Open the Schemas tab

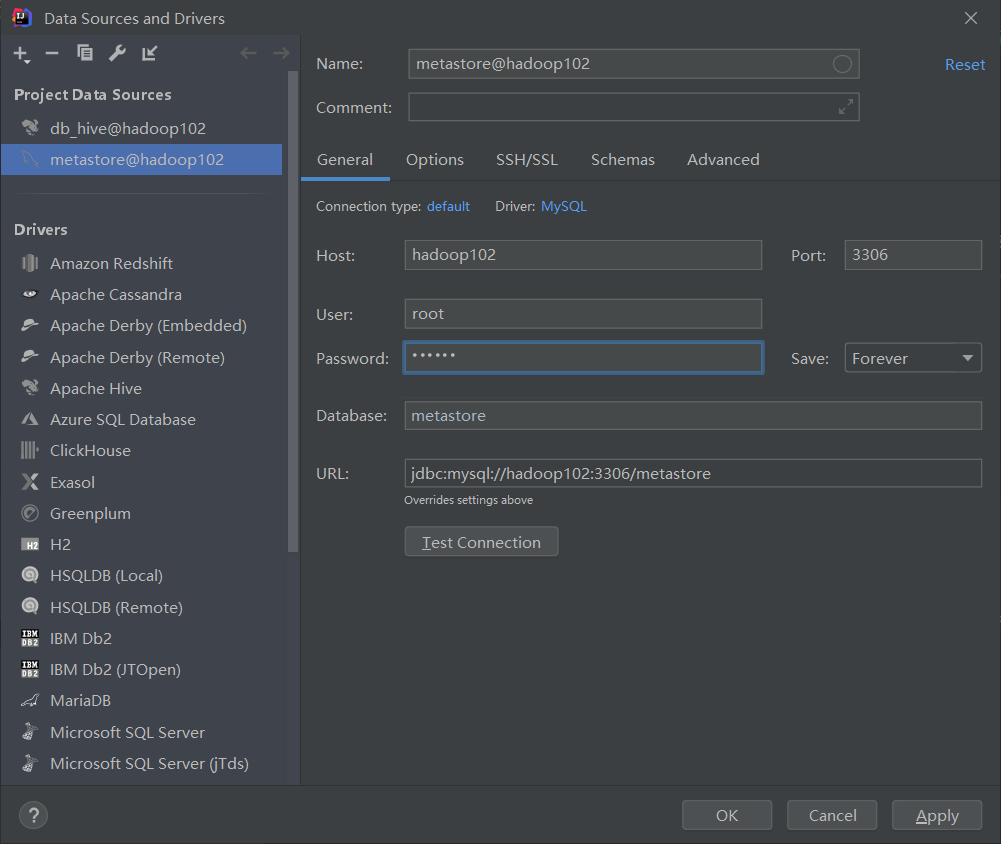coord(622,160)
